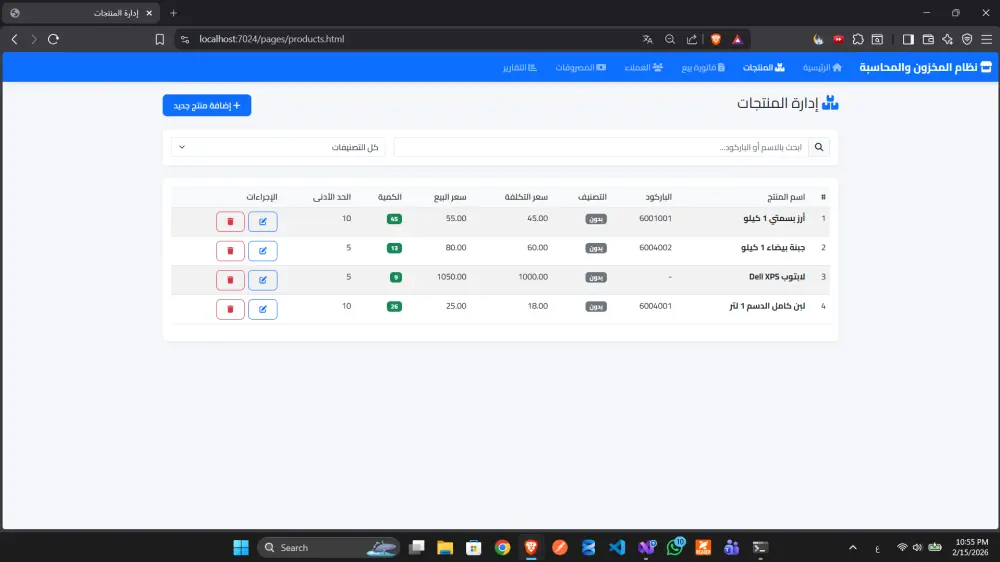
Task: Open the فاتورة بيع sales invoice tab
Action: [x=703, y=68]
